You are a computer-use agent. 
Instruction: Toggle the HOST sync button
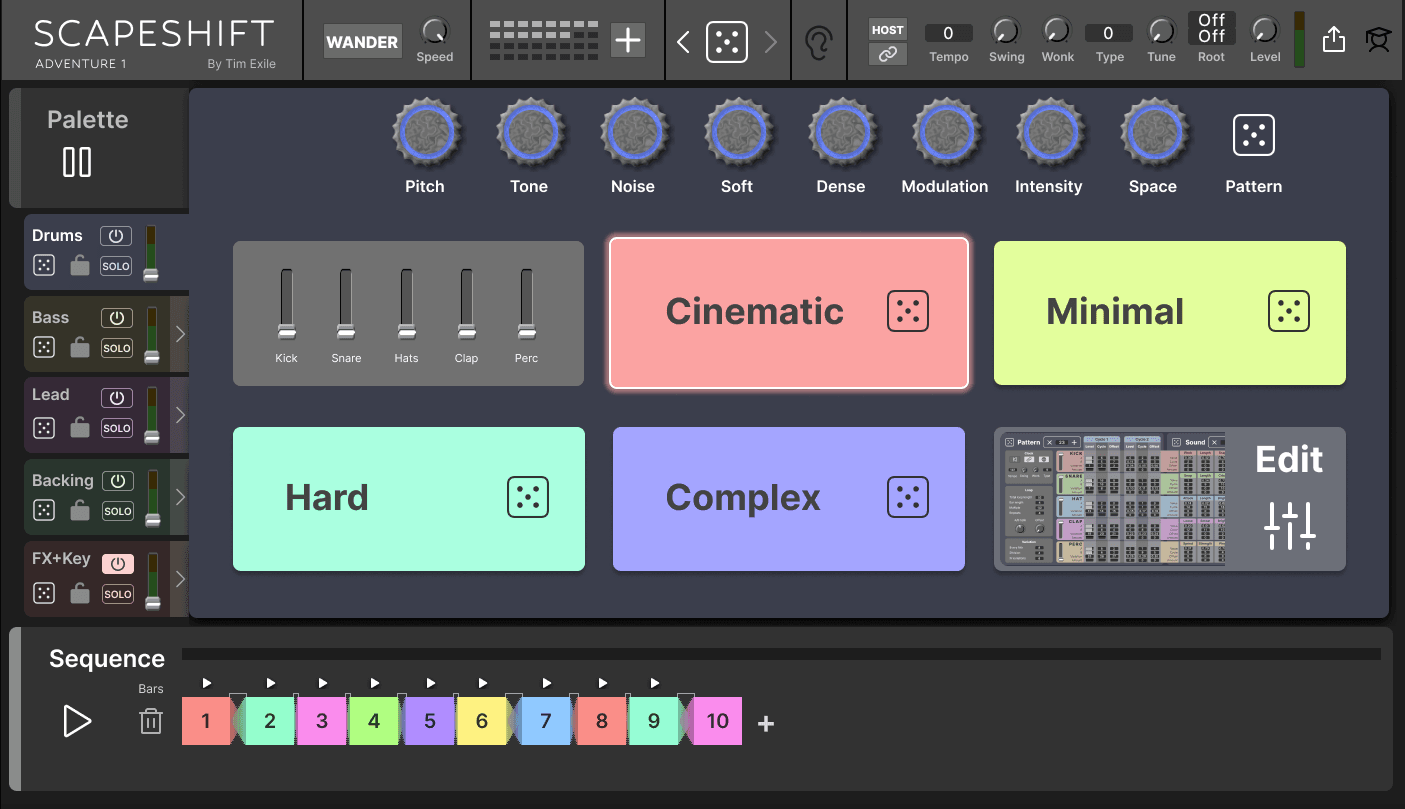[888, 30]
